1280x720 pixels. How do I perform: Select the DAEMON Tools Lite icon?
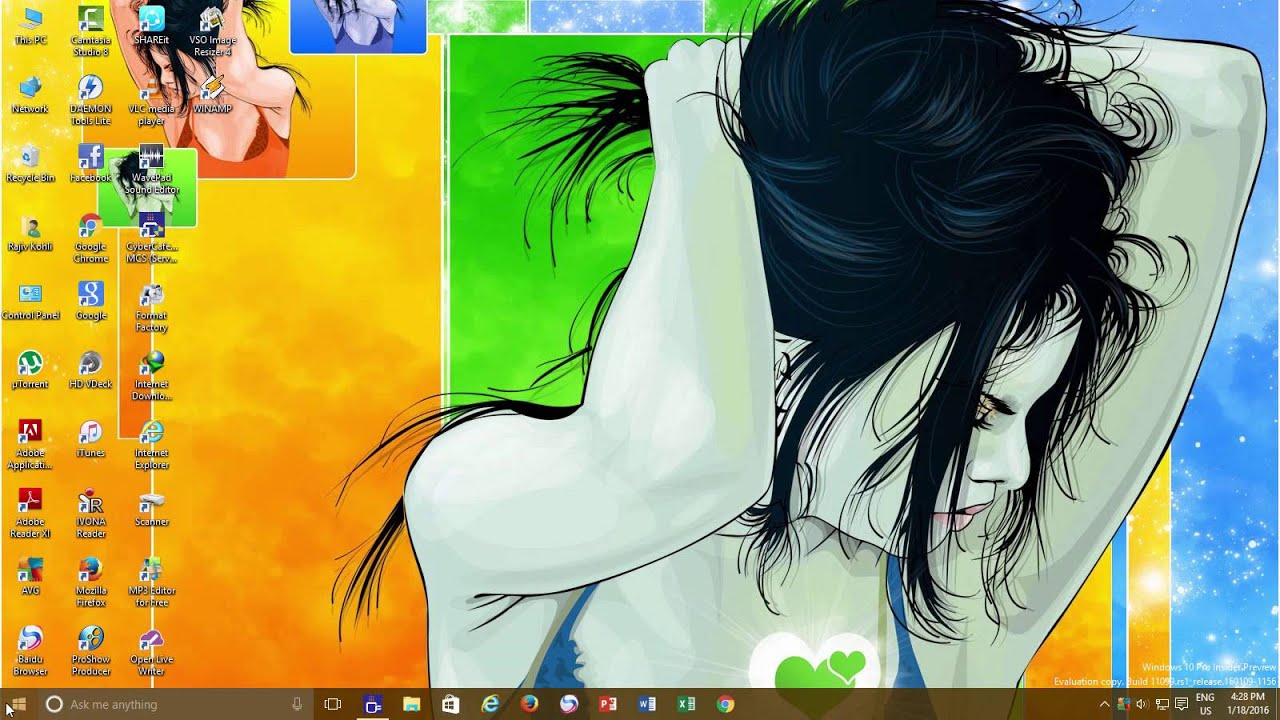[91, 101]
